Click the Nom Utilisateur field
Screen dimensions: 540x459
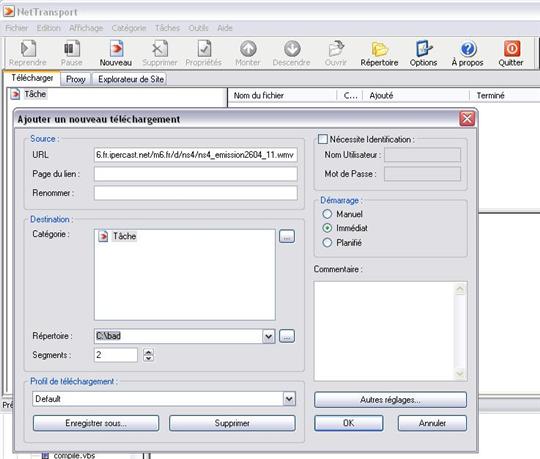[423, 155]
